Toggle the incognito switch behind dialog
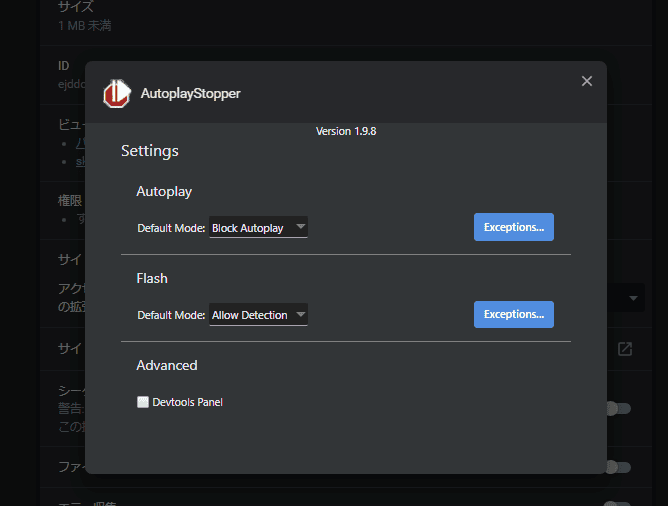The image size is (668, 506). 619,408
